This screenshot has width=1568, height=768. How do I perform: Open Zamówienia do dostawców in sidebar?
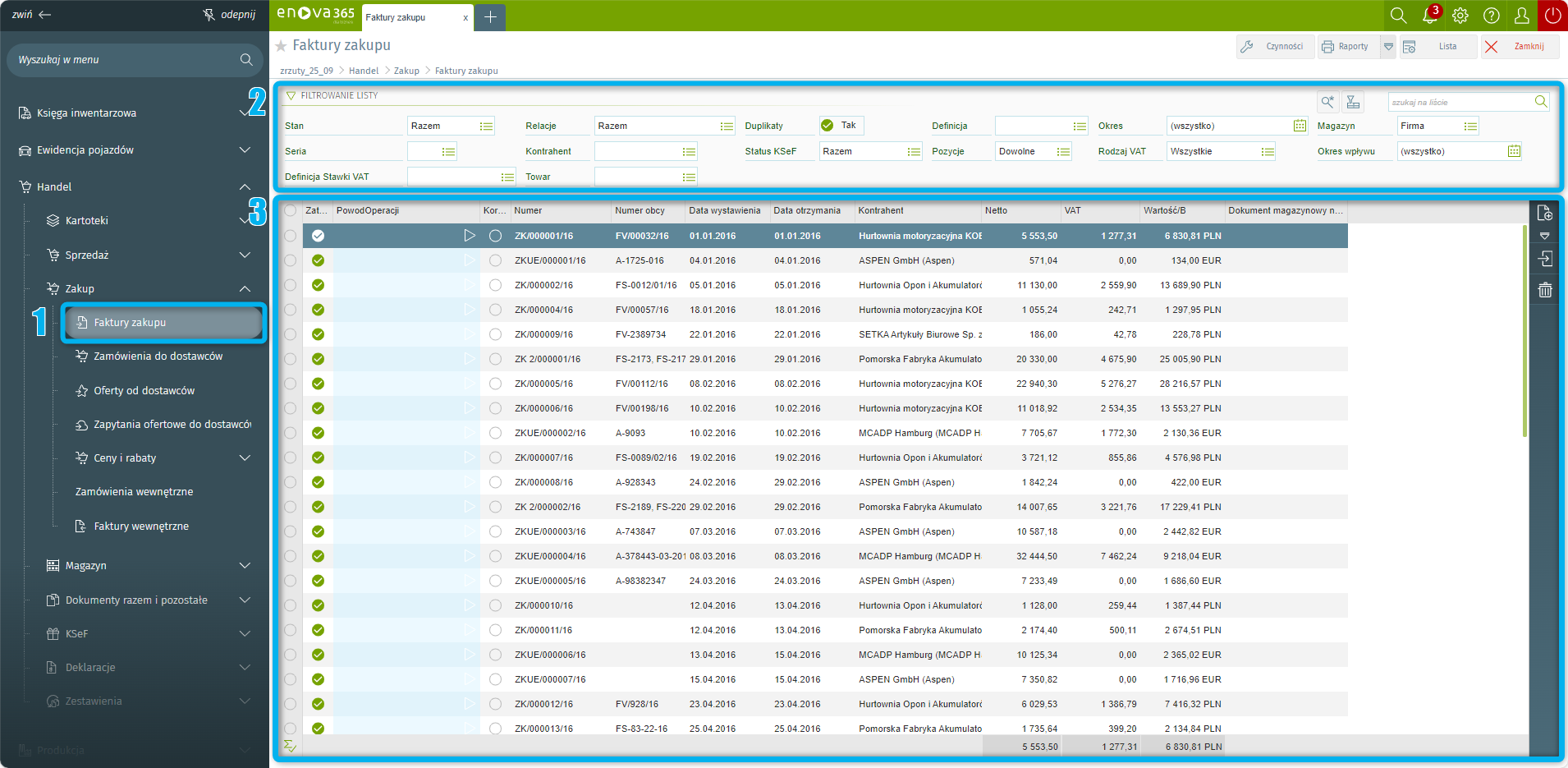(x=158, y=356)
